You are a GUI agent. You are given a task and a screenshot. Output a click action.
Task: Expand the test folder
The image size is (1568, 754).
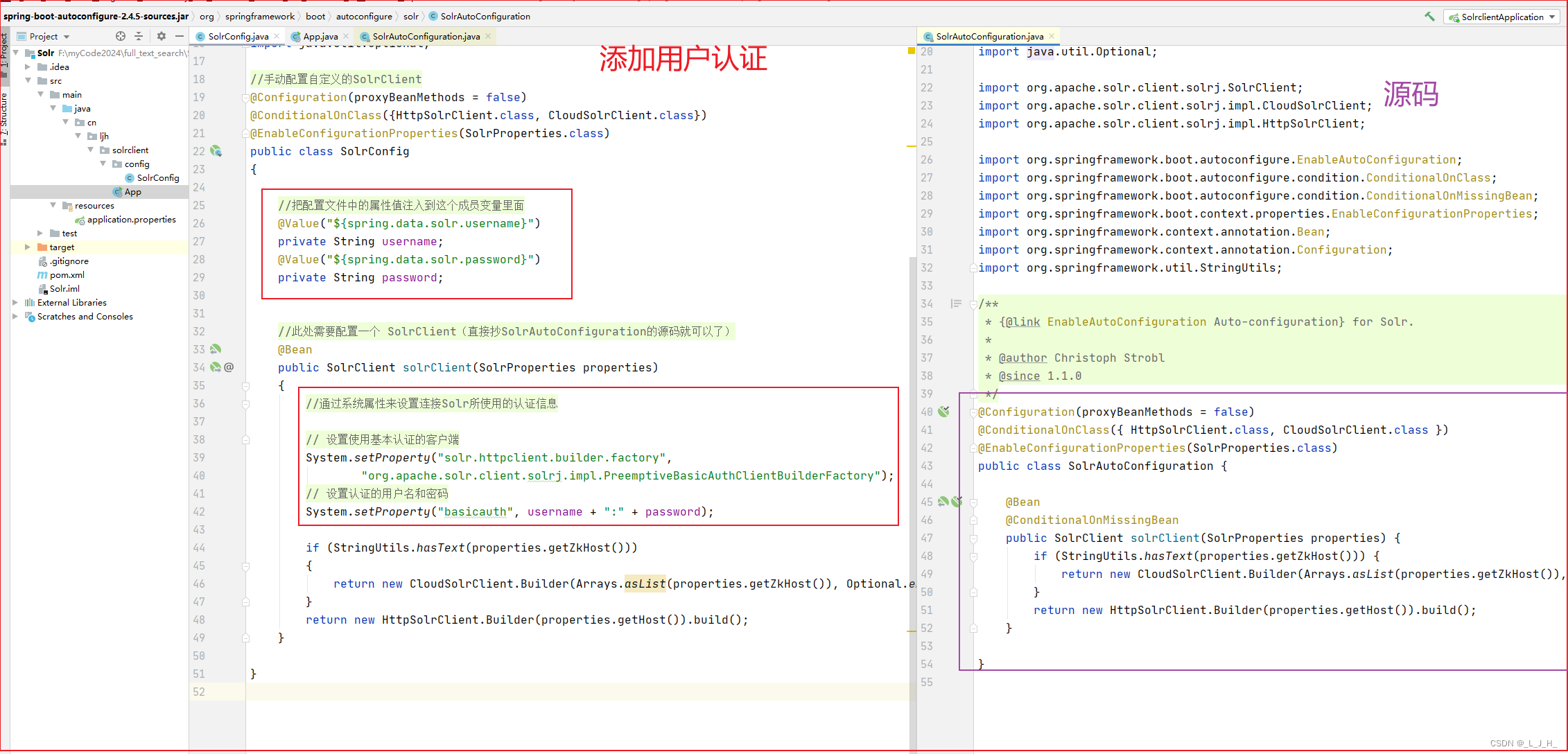[x=40, y=233]
